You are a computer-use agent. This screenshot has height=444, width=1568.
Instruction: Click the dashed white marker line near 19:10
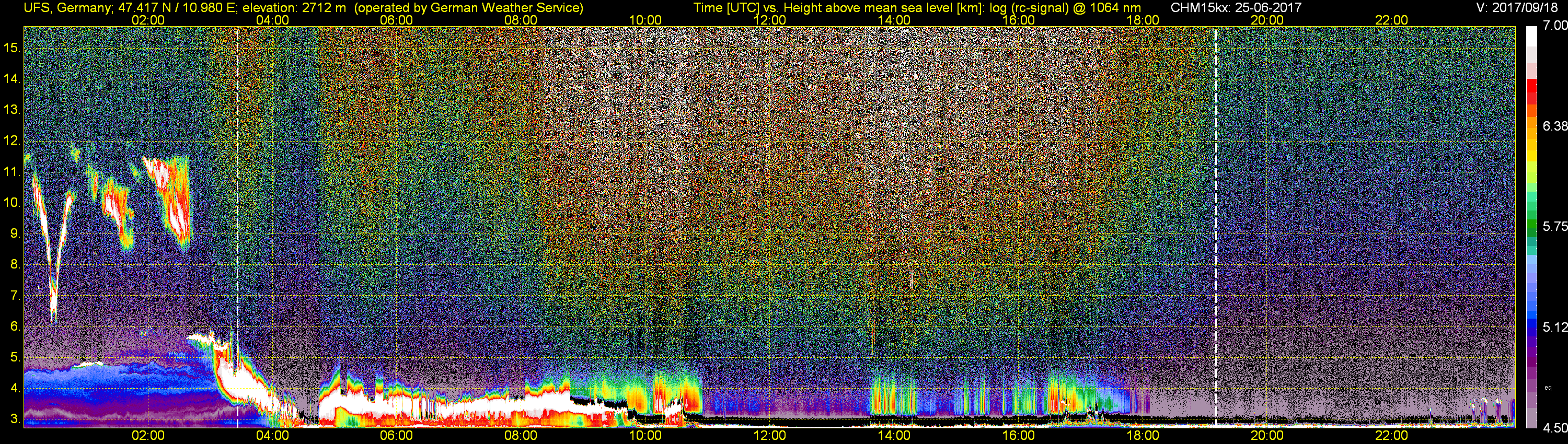click(x=1215, y=226)
